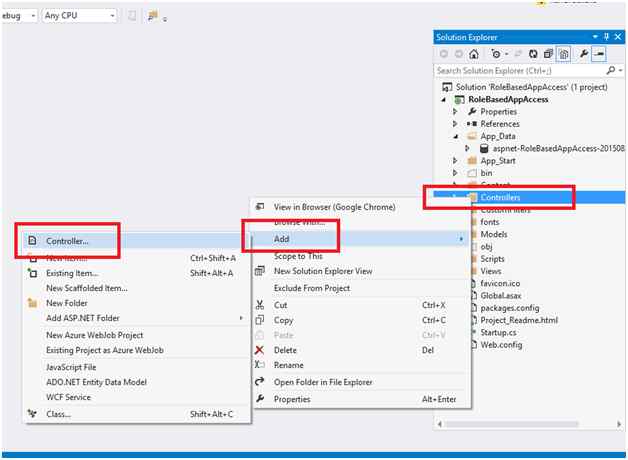Open the Add submenu
Viewport: 628px width, 460px height.
click(360, 239)
